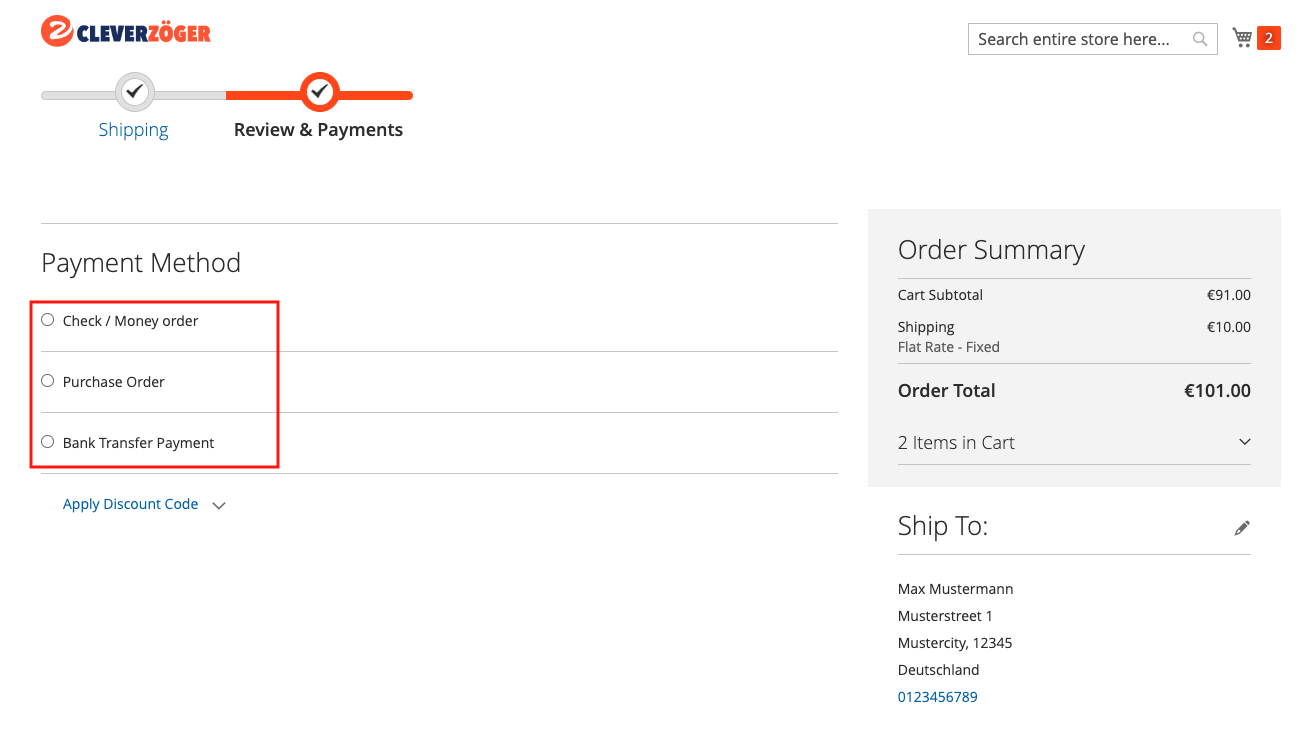Screen dimensions: 1312x730
Task: Expand the 2 Items in Cart list
Action: click(1074, 442)
